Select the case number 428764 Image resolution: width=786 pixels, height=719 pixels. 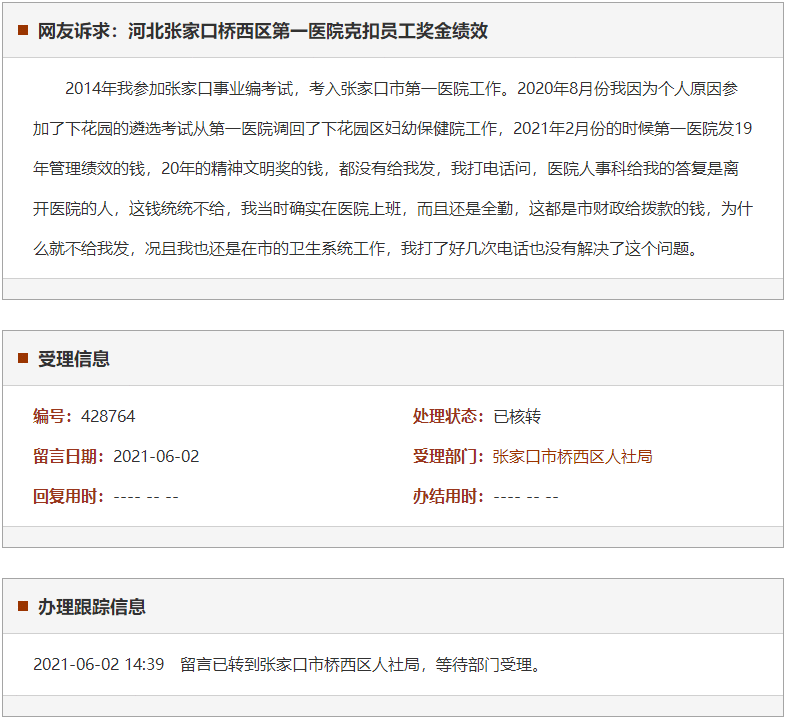coord(108,417)
